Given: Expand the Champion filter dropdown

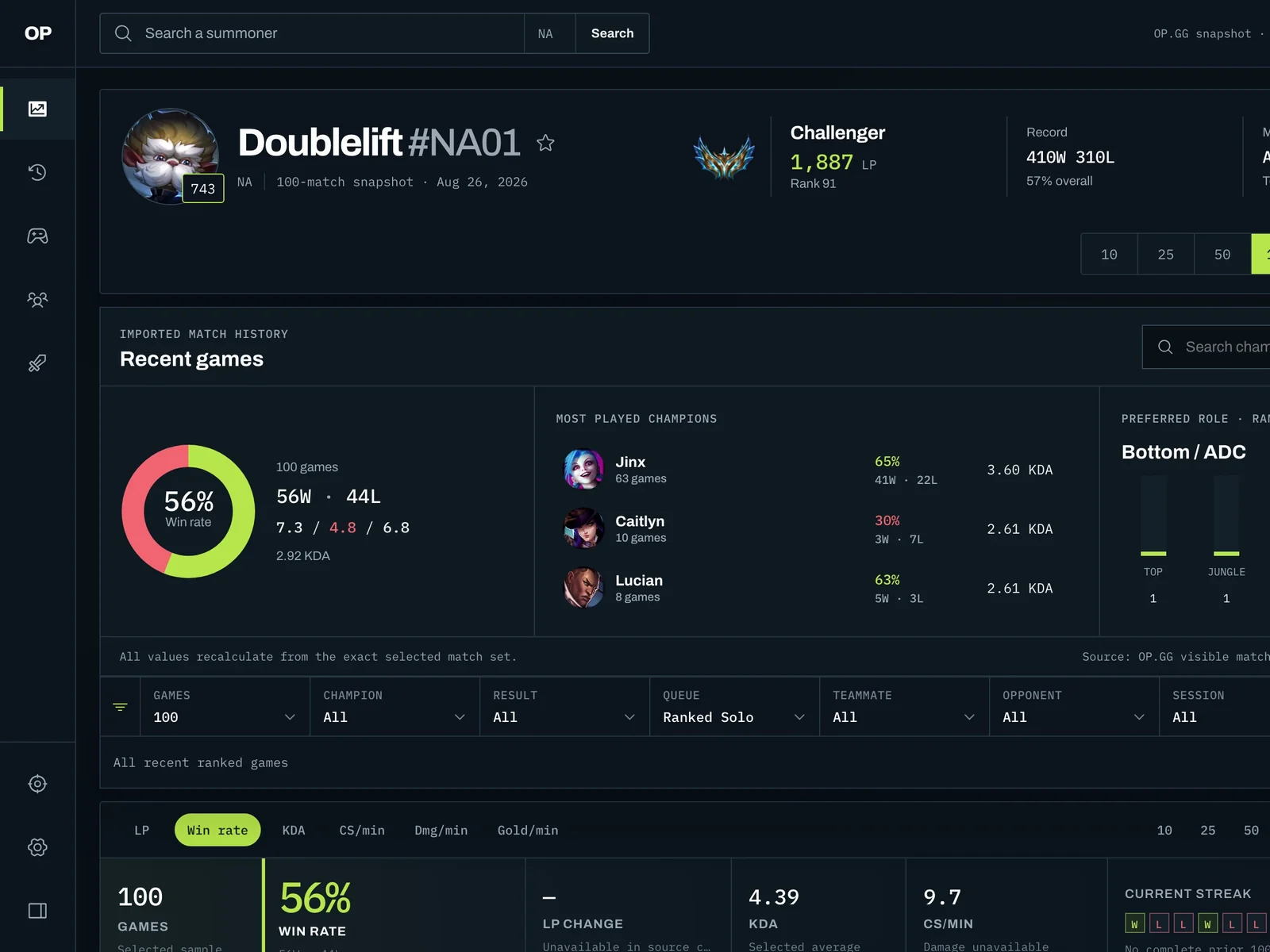Looking at the screenshot, I should [x=394, y=707].
